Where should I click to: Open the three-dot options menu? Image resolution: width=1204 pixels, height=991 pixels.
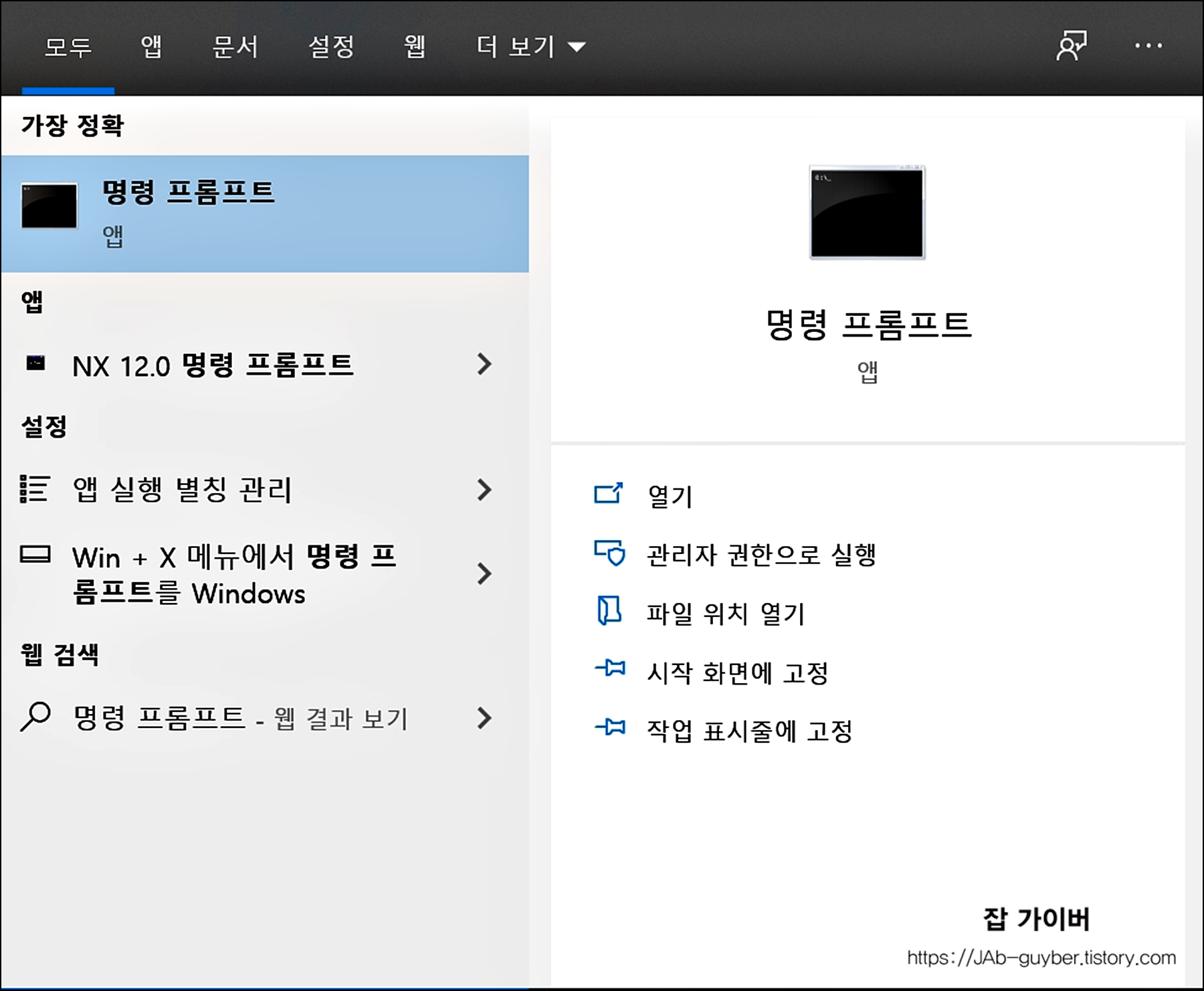pyautogui.click(x=1148, y=46)
